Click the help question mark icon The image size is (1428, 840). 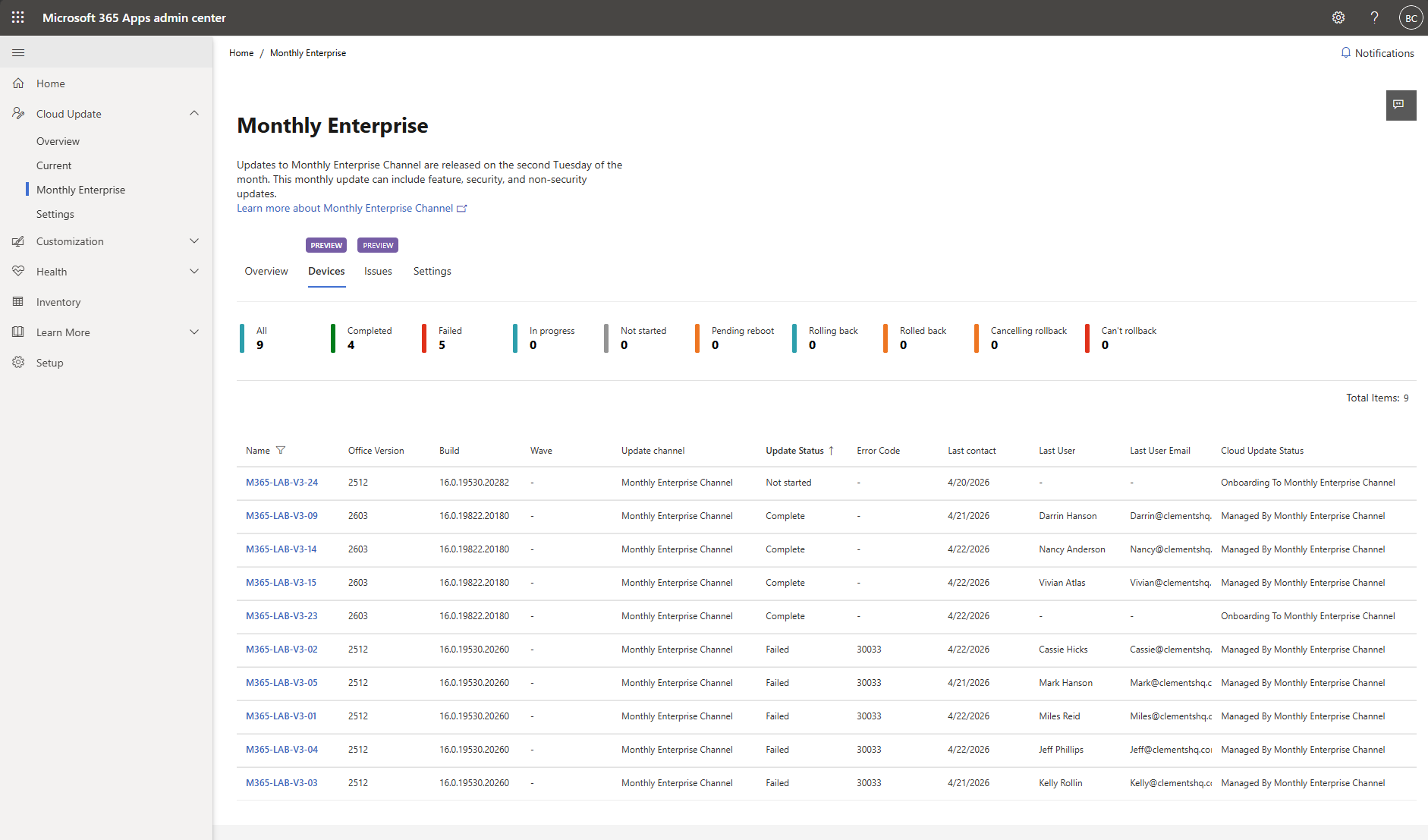(x=1374, y=17)
